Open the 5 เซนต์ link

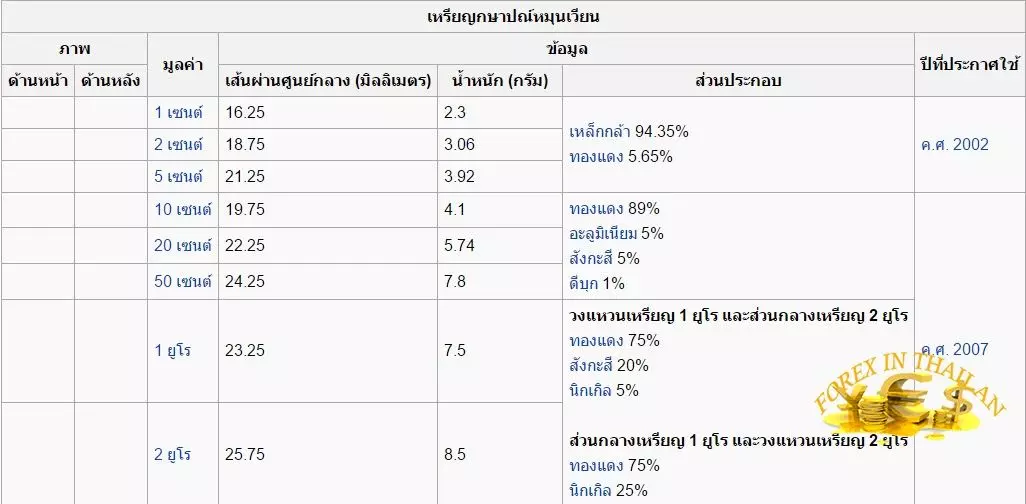pos(179,177)
